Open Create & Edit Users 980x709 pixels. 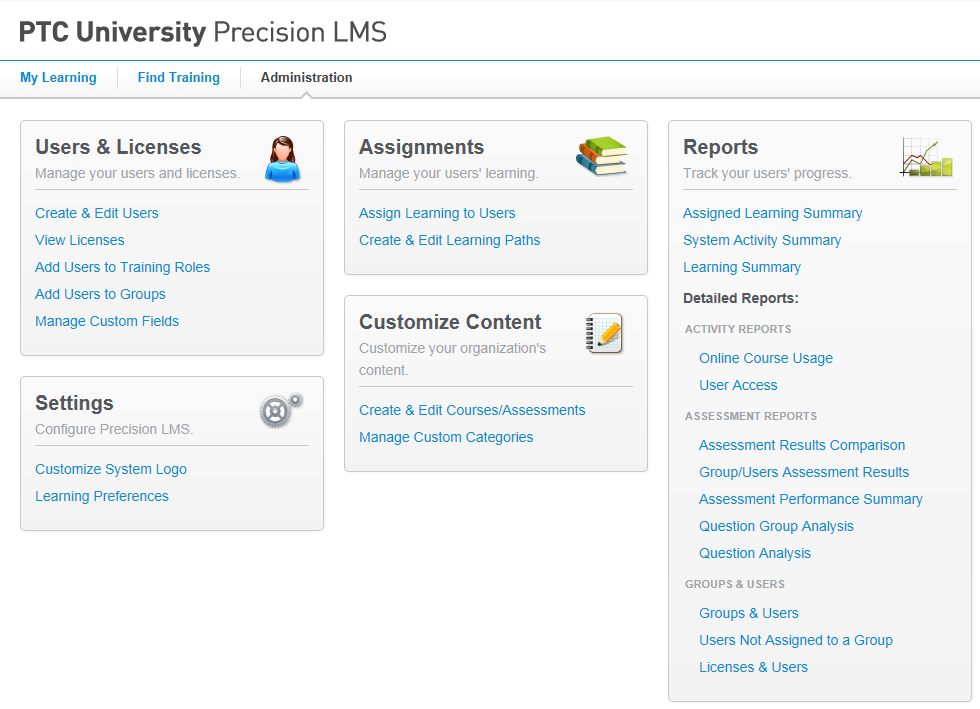(96, 213)
